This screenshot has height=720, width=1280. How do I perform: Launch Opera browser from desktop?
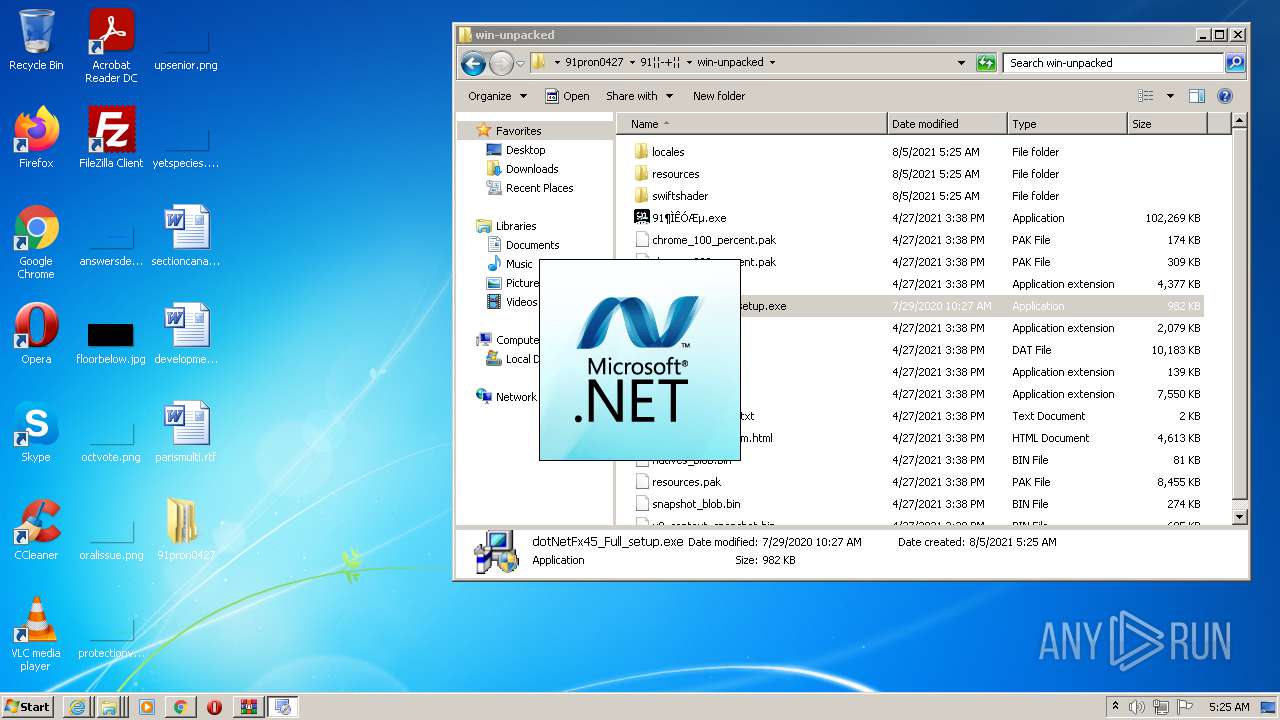point(36,334)
